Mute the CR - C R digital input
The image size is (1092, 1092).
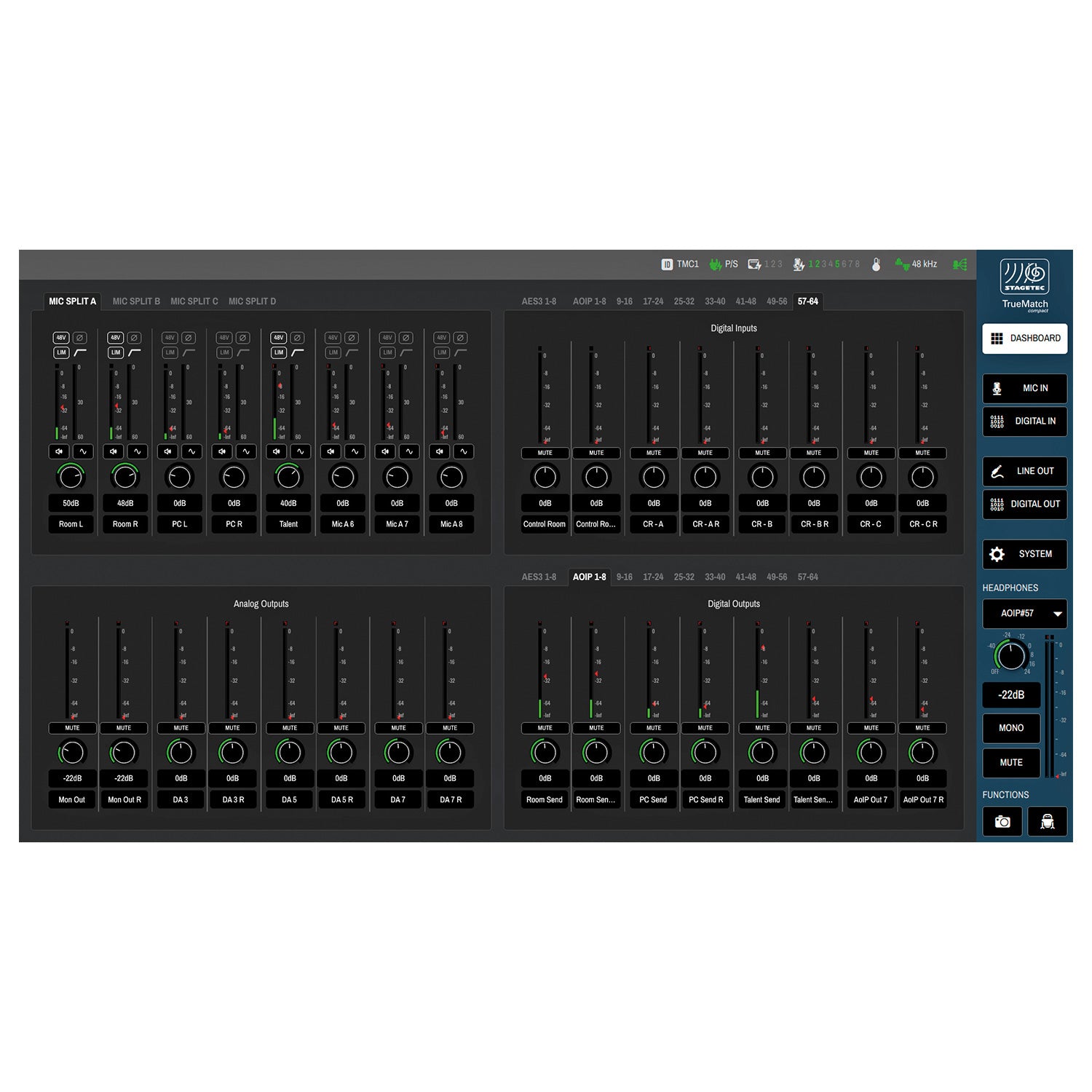922,453
